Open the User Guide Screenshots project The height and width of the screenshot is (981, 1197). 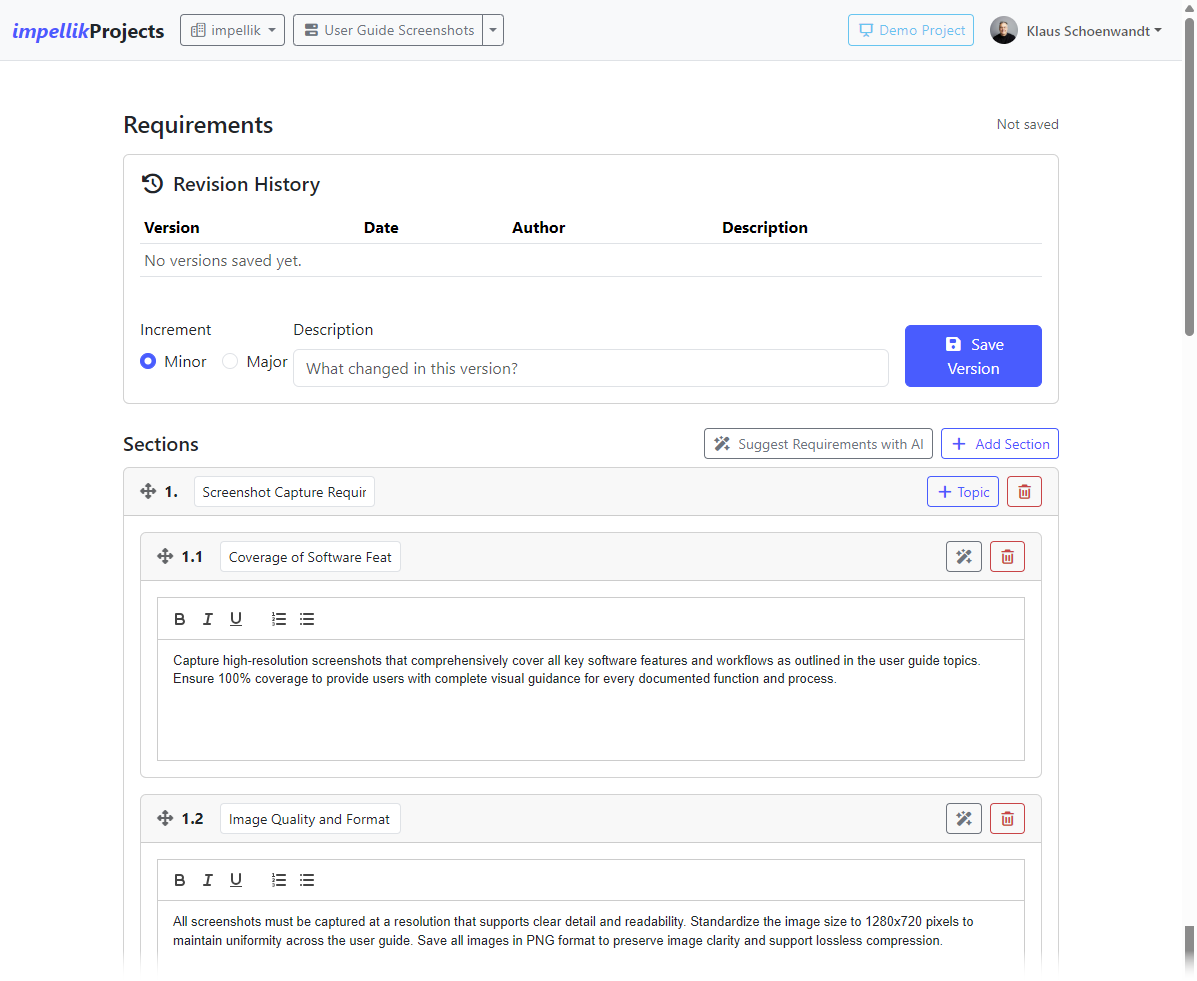[388, 31]
